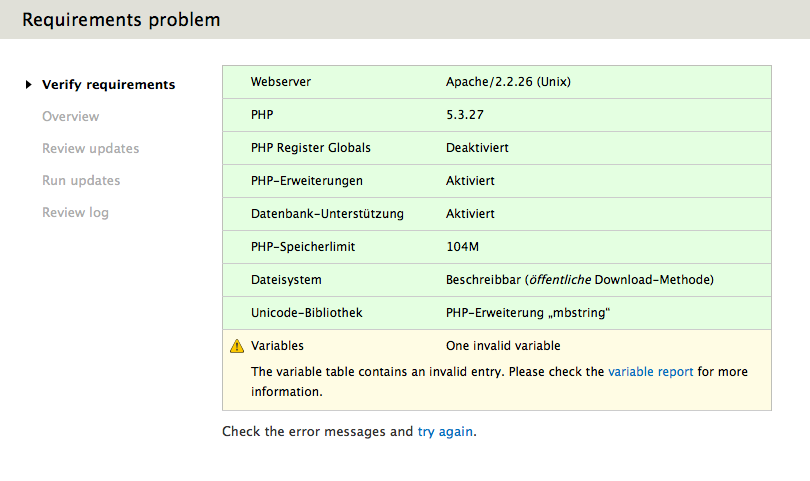Select the Review log step
This screenshot has width=810, height=481.
pyautogui.click(x=75, y=213)
